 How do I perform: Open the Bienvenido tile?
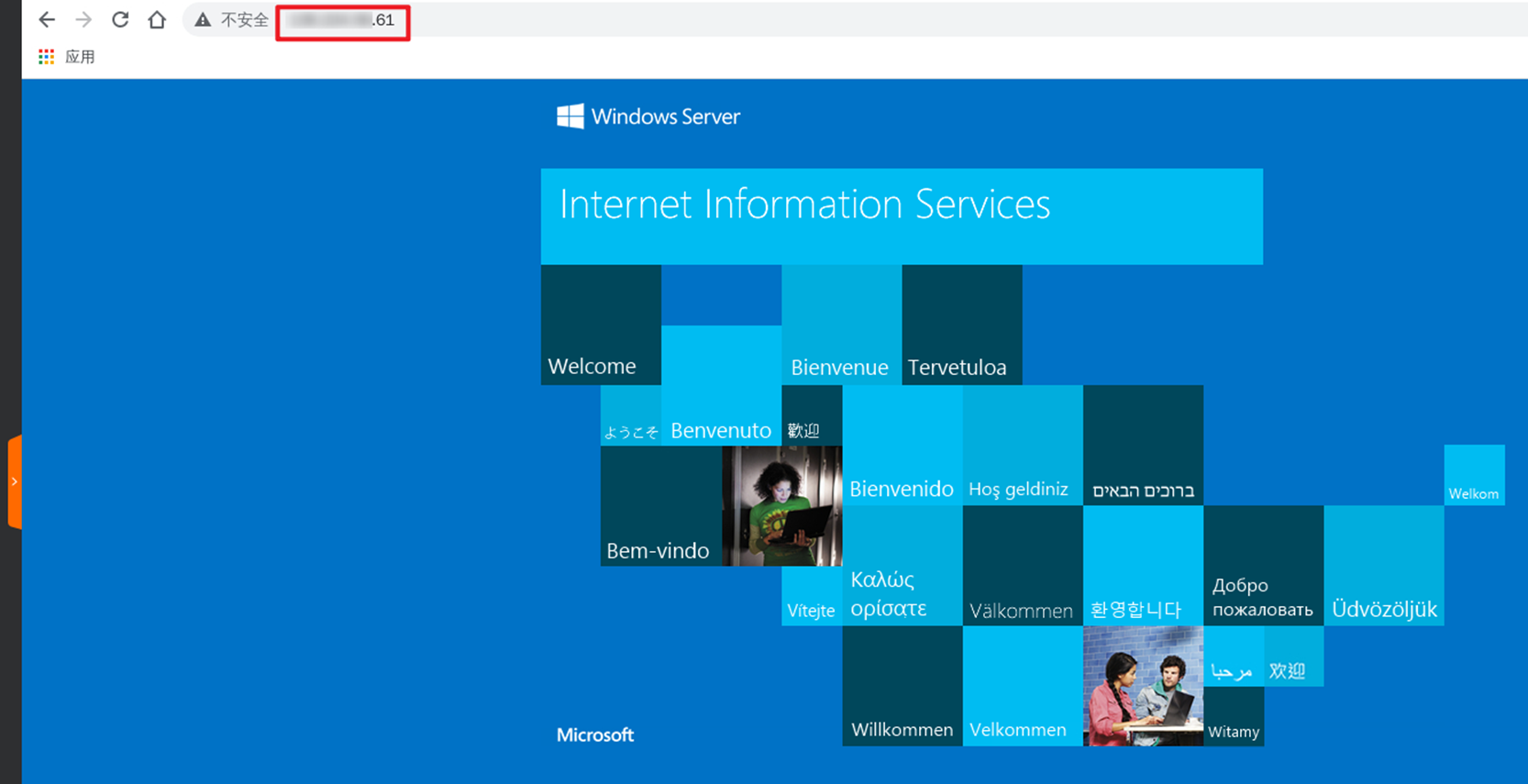click(x=902, y=446)
